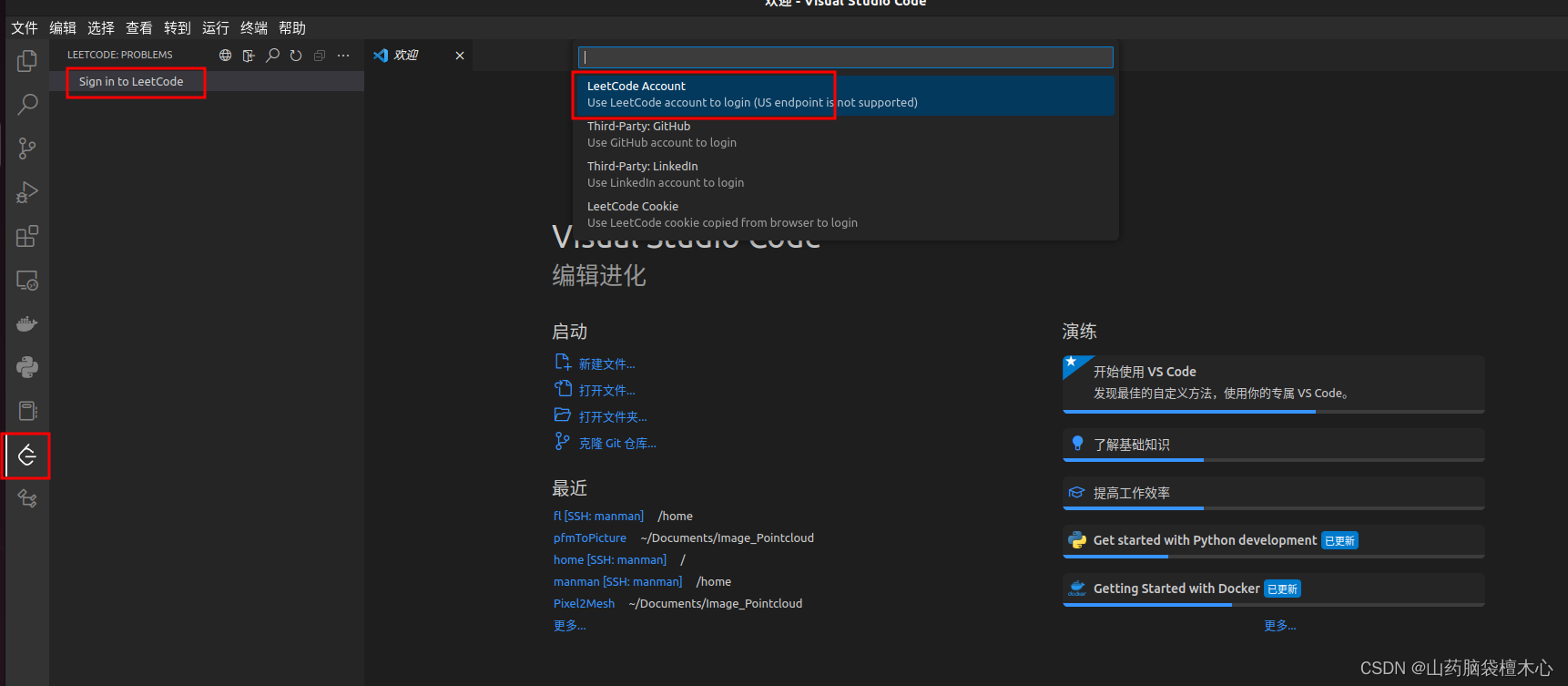Open recent manman [SSH: manman]
Image resolution: width=1568 pixels, height=686 pixels.
(617, 582)
